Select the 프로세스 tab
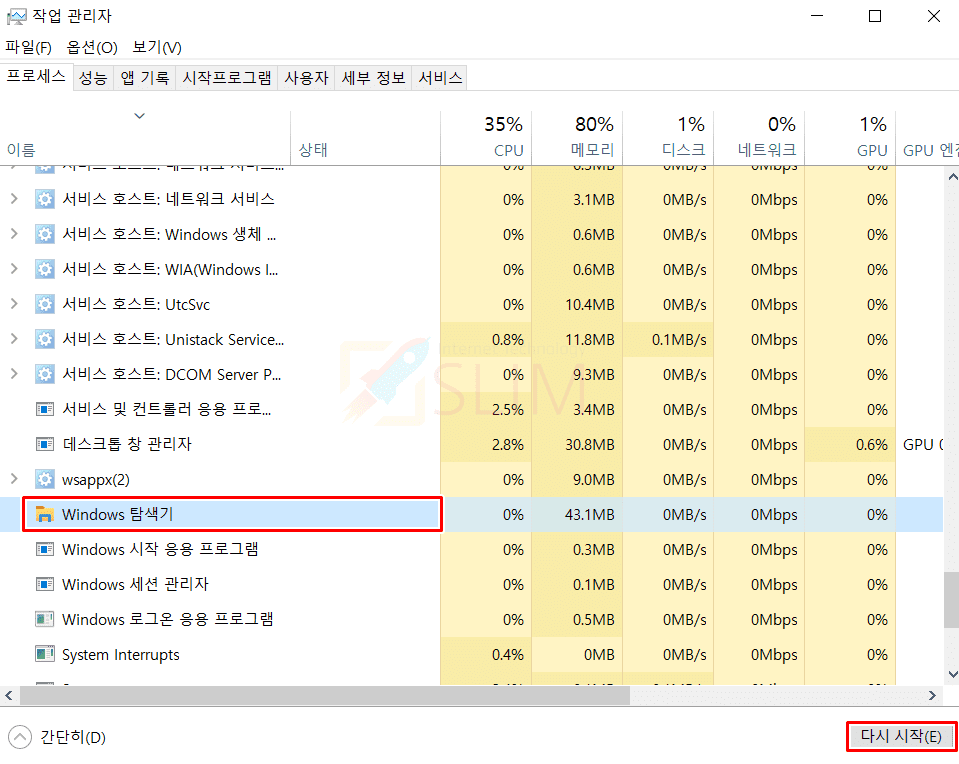 tap(36, 76)
